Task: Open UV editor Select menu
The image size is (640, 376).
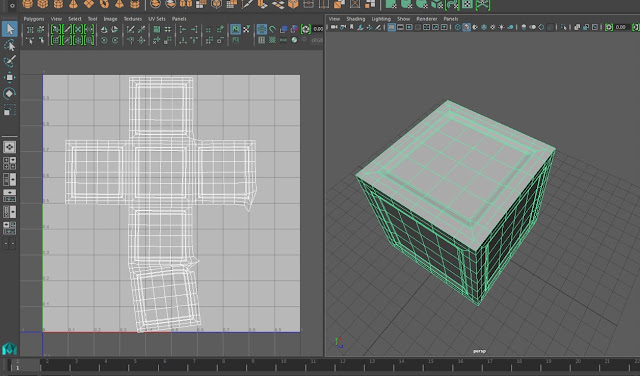Action: point(75,19)
